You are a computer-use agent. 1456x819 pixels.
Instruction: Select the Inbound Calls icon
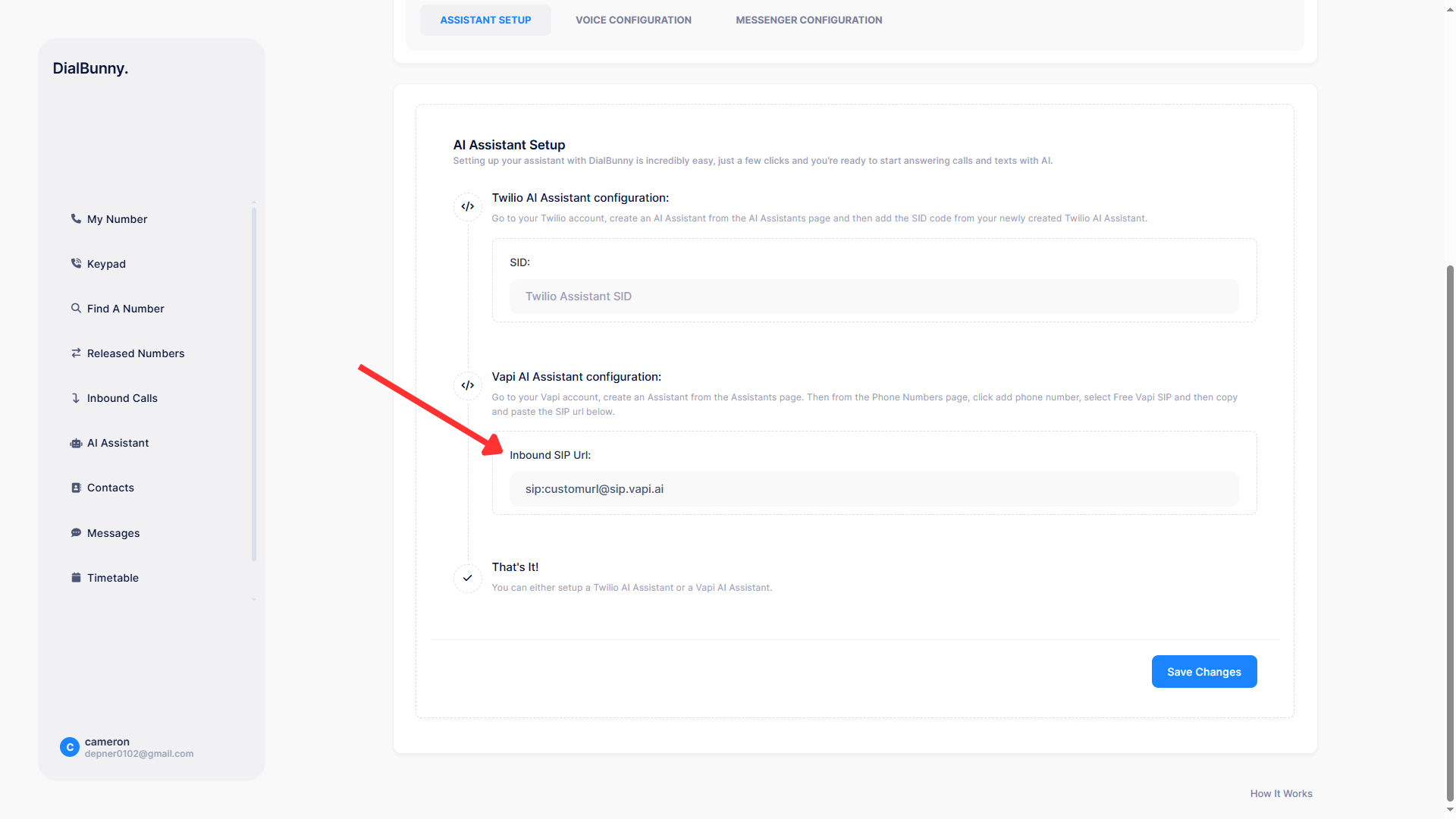click(x=76, y=397)
